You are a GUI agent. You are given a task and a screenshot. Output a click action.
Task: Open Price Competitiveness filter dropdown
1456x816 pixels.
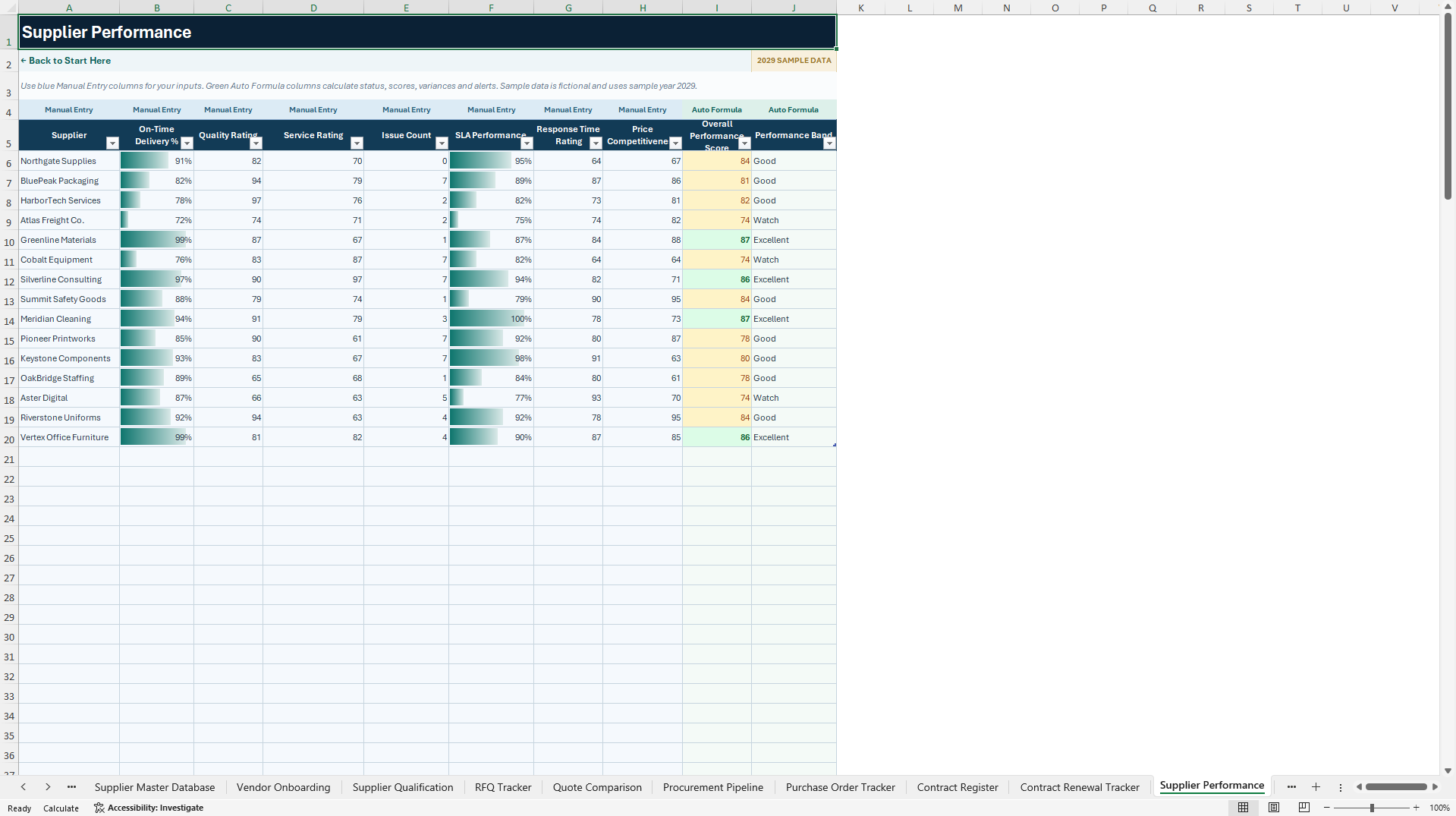675,143
